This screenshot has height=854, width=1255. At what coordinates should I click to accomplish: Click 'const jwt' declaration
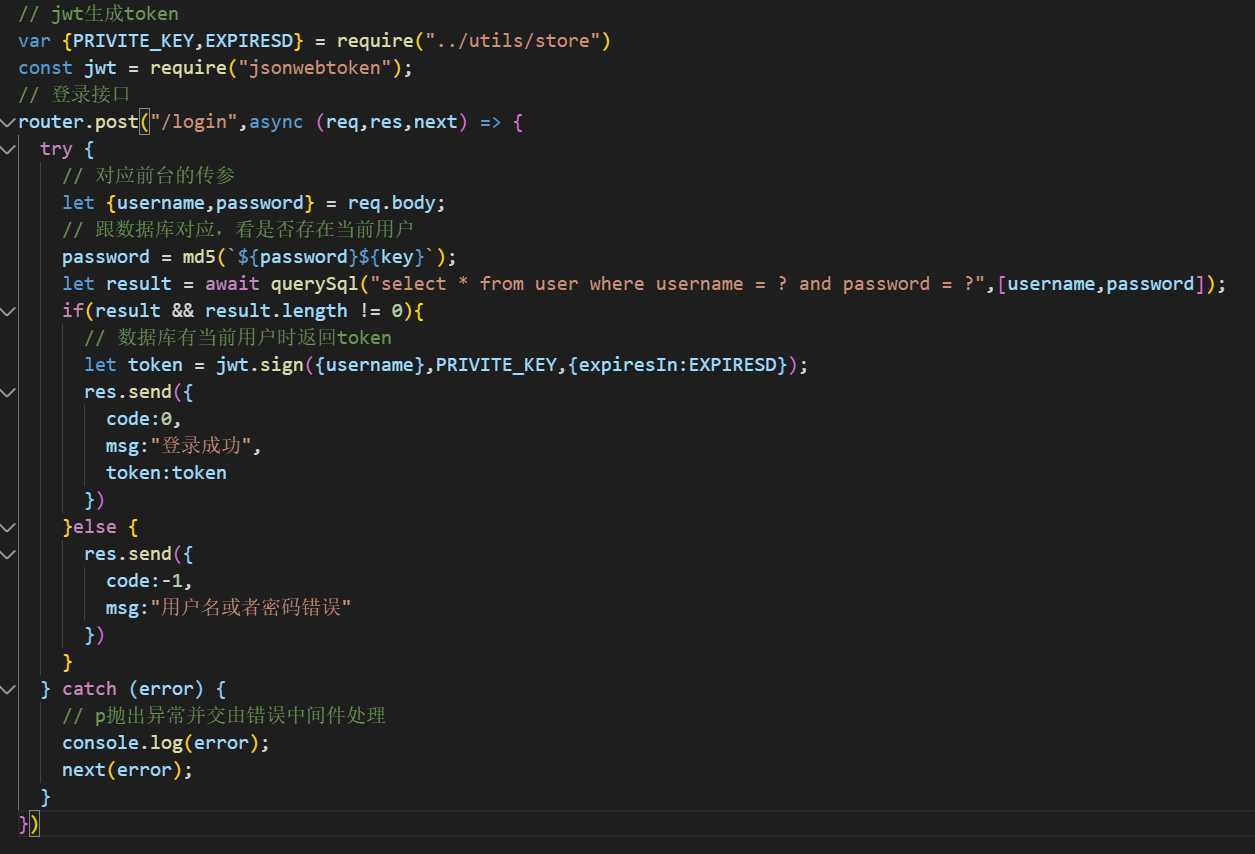pos(68,68)
